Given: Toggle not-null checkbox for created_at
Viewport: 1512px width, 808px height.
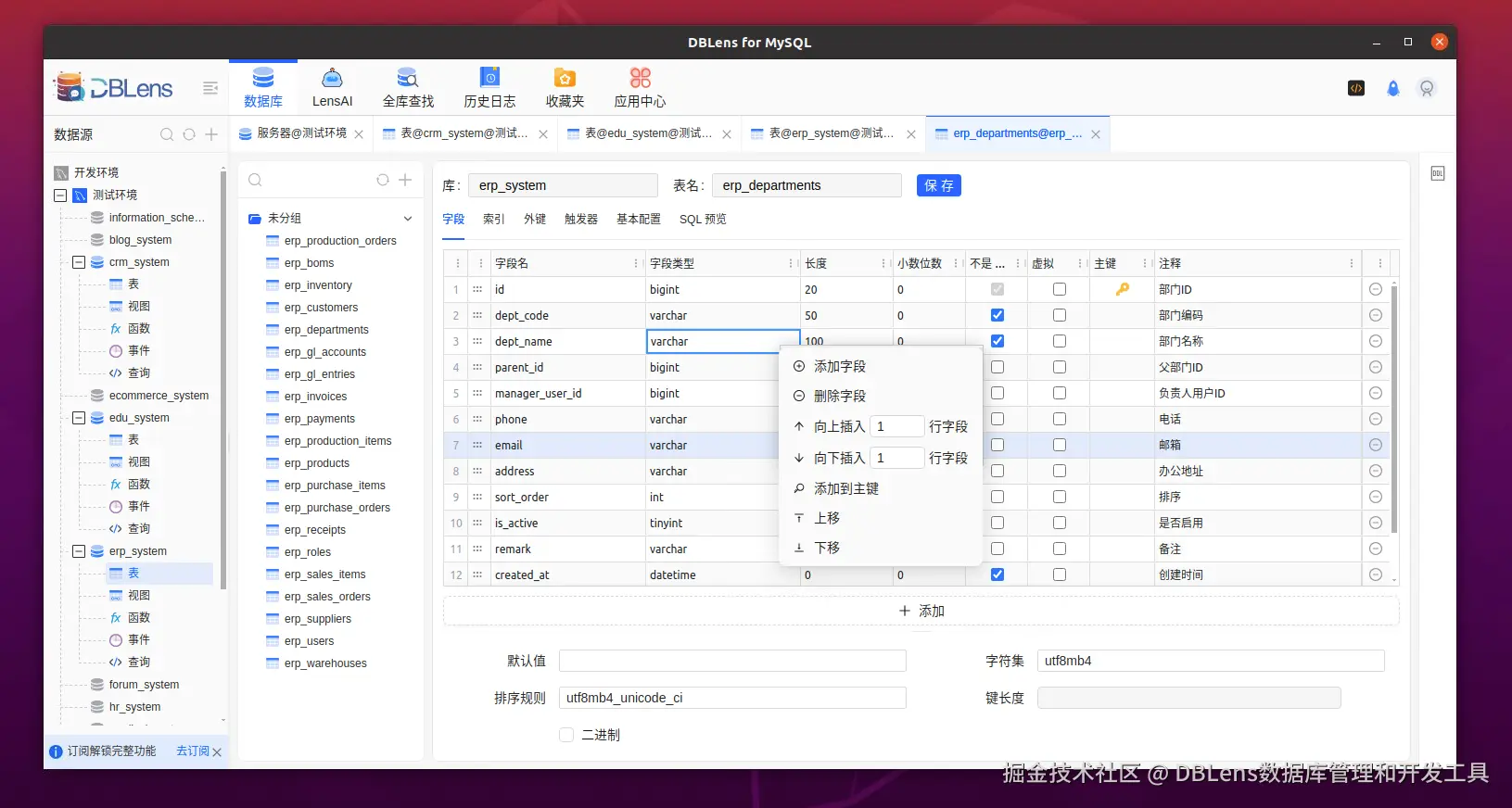Looking at the screenshot, I should click(997, 574).
